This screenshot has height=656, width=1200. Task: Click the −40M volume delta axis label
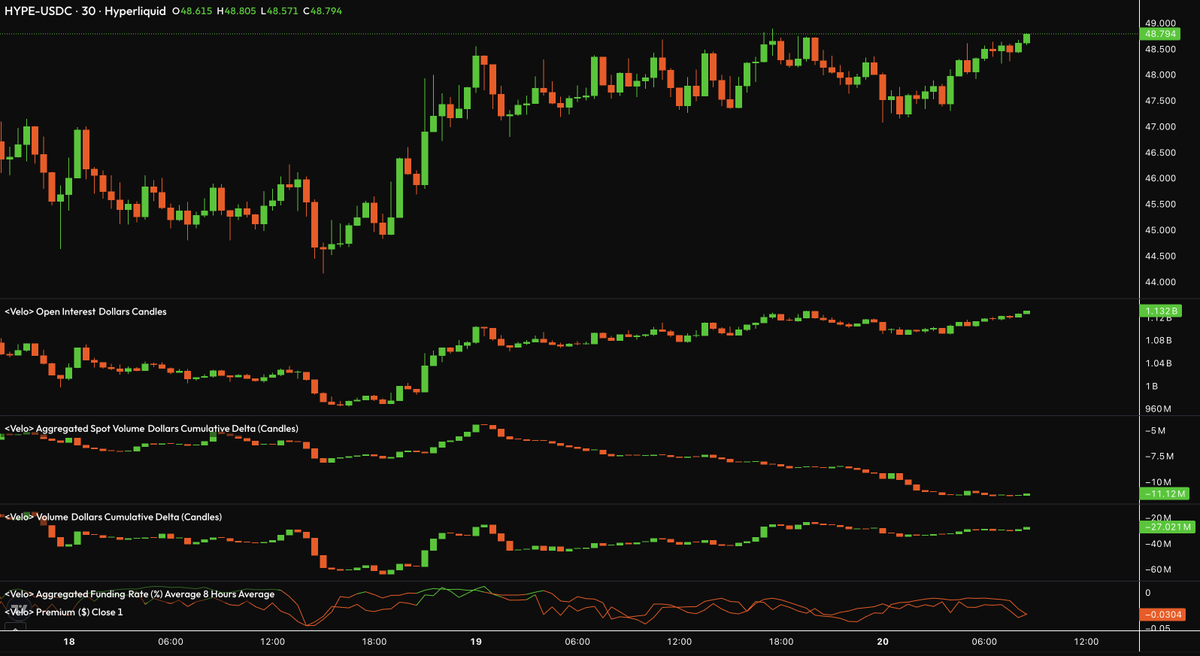(x=1158, y=544)
